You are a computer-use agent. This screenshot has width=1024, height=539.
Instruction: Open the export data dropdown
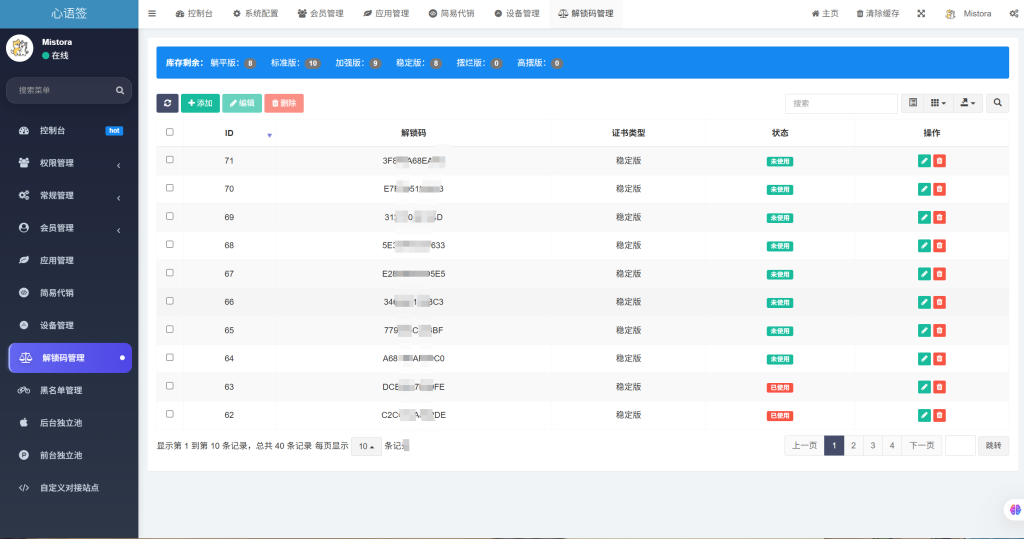coord(968,103)
